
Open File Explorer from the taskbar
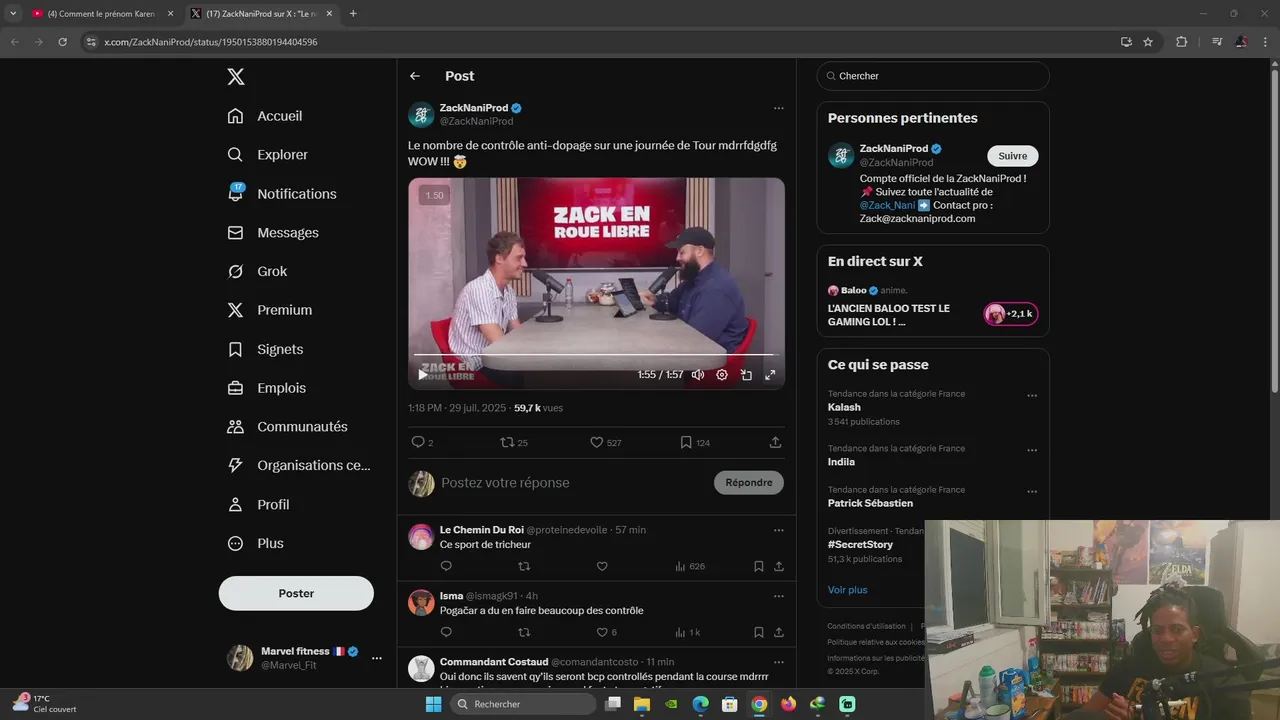click(642, 704)
